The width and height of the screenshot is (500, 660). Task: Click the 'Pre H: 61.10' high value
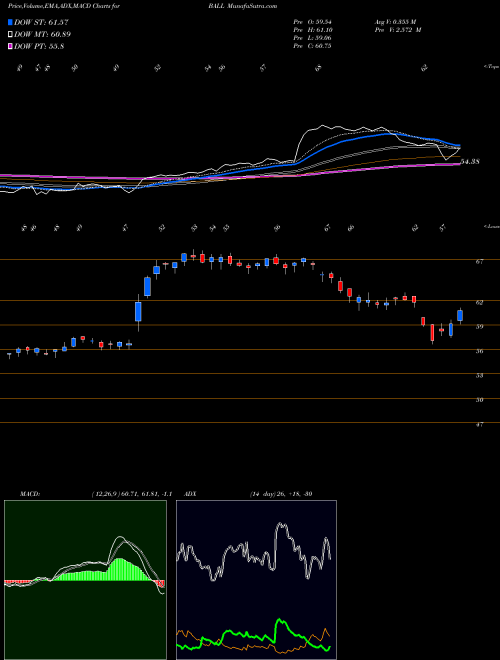point(312,30)
